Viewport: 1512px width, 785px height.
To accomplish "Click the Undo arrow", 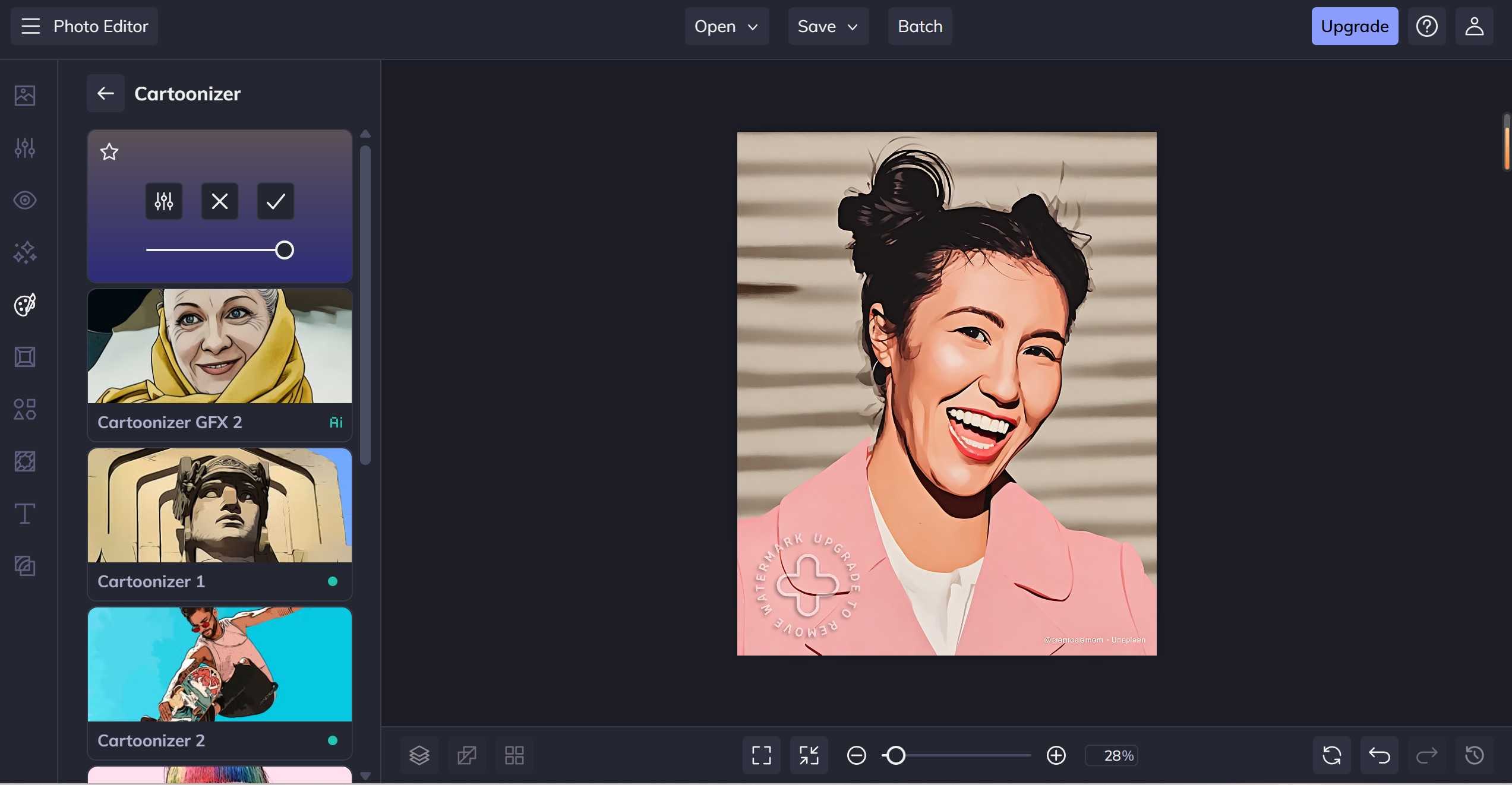I will click(1379, 755).
